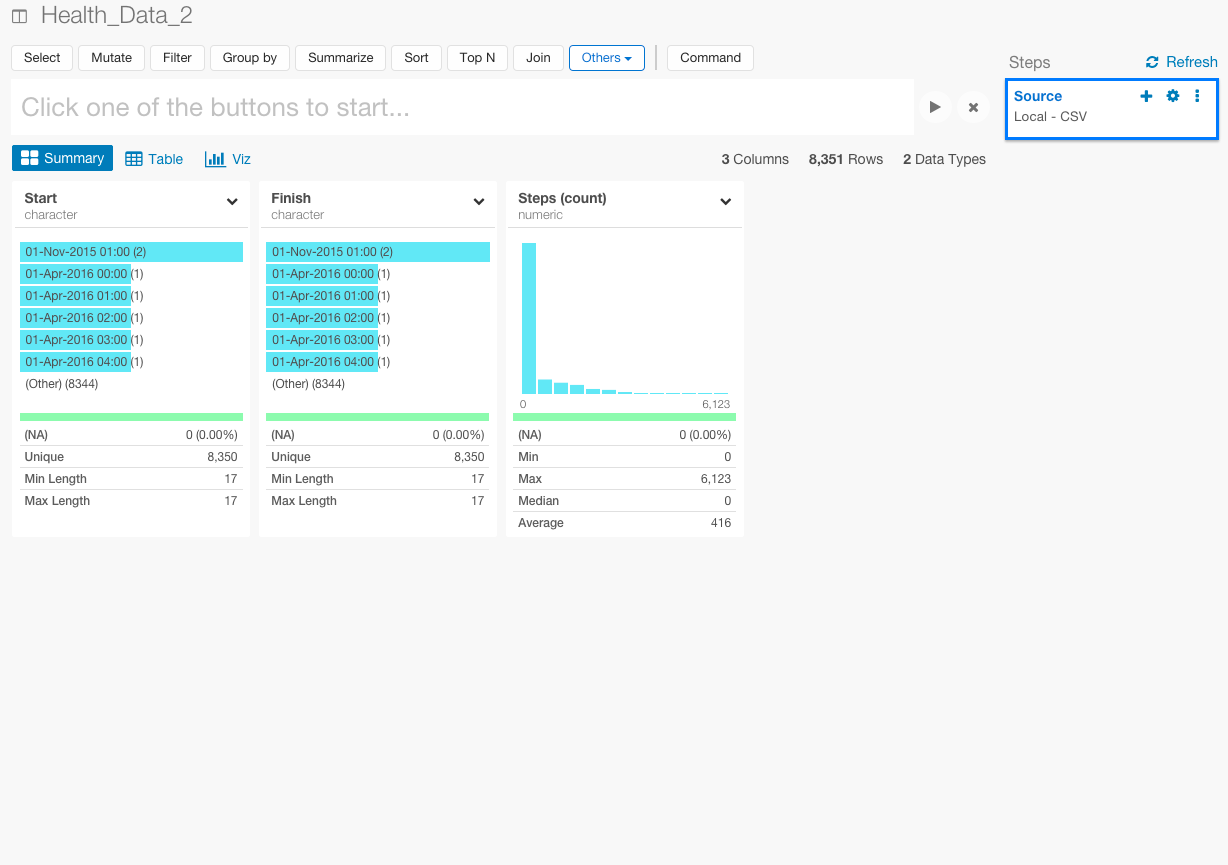Click the data frame icon beside Health_Data_2
Screen dimensions: 1228x865
19,17
